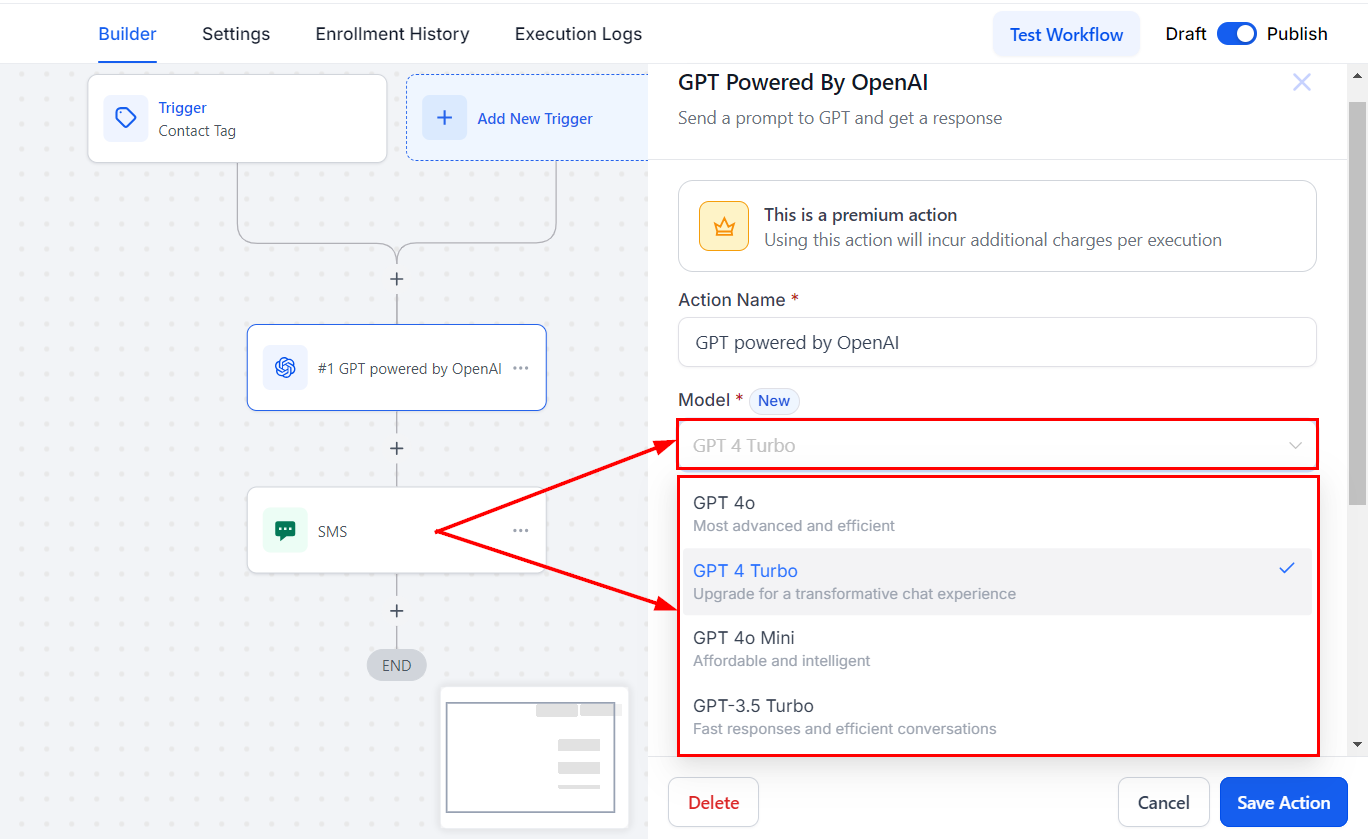
Task: Expand the Model dropdown field
Action: point(997,445)
